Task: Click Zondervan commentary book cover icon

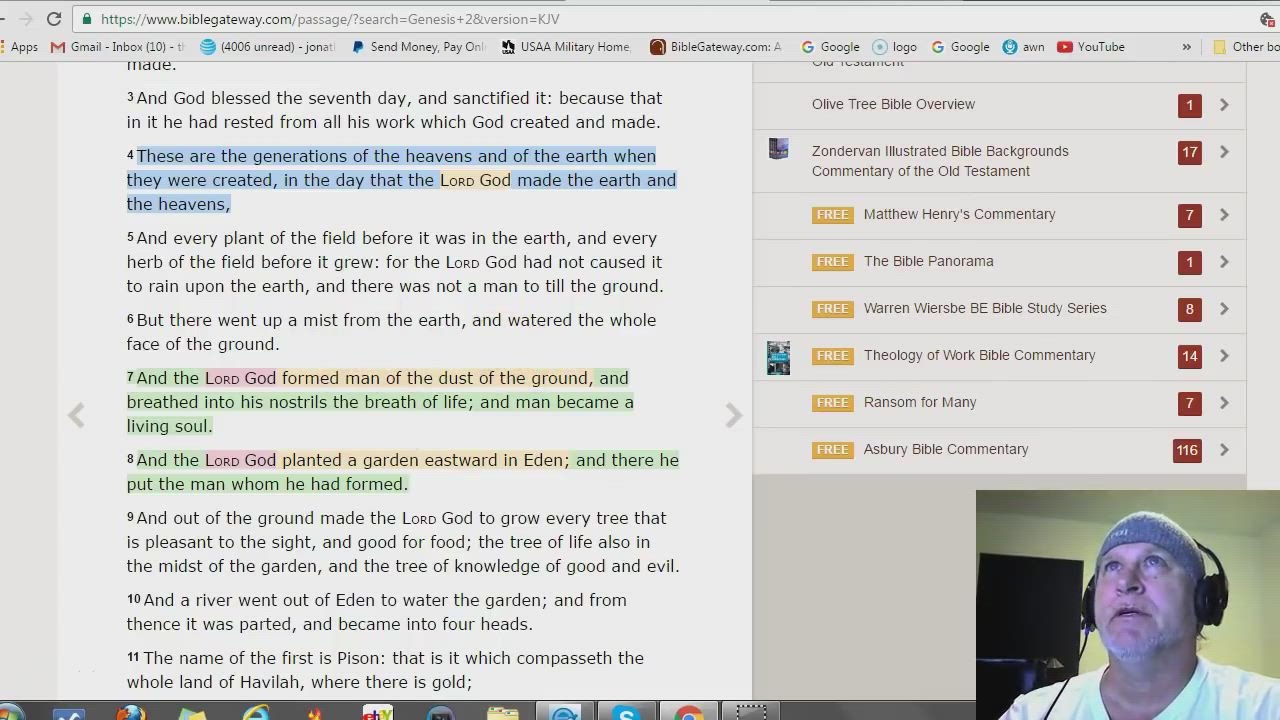Action: (778, 149)
